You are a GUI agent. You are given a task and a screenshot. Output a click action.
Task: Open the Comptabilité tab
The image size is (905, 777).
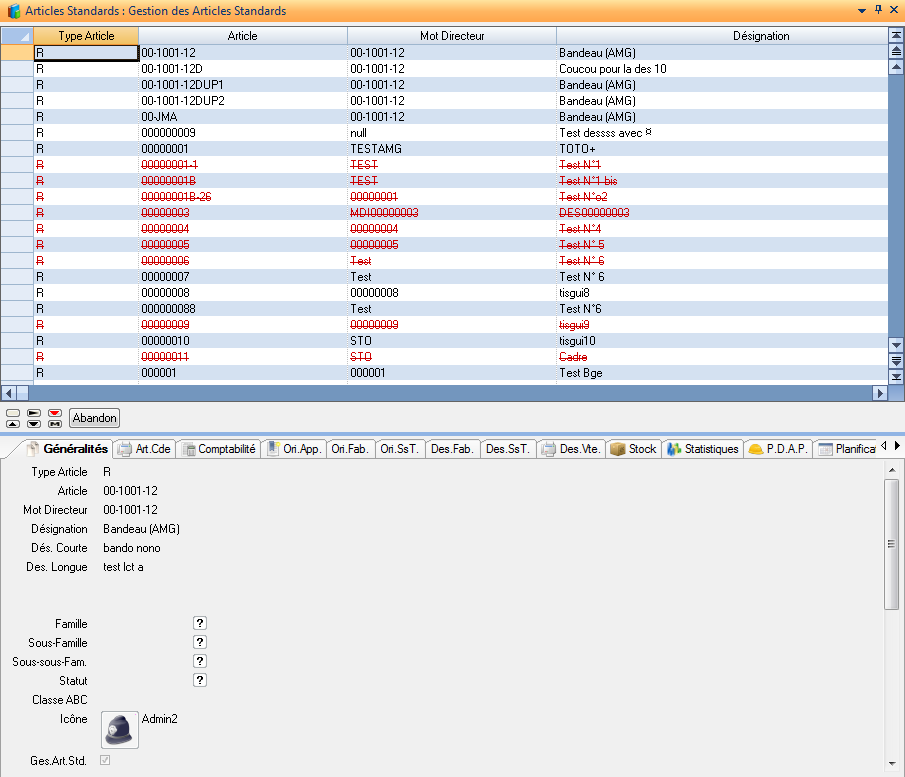220,449
